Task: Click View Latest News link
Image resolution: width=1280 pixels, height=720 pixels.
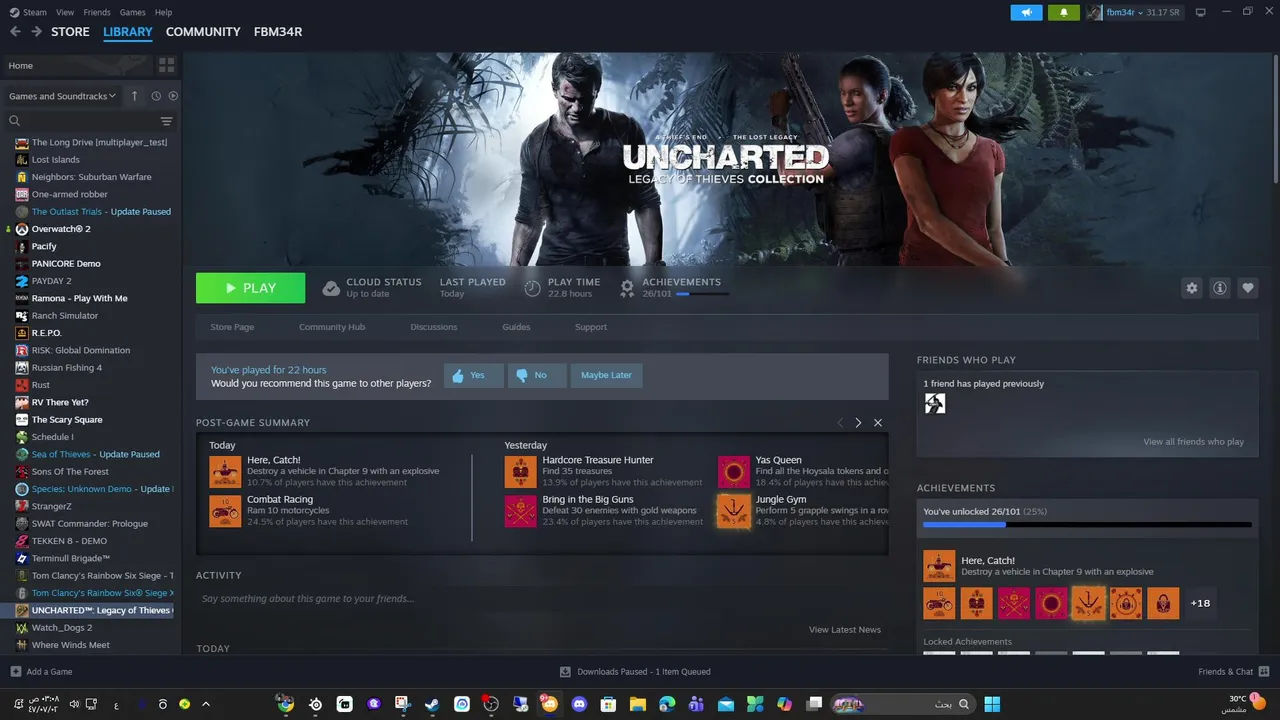Action: pyautogui.click(x=845, y=630)
